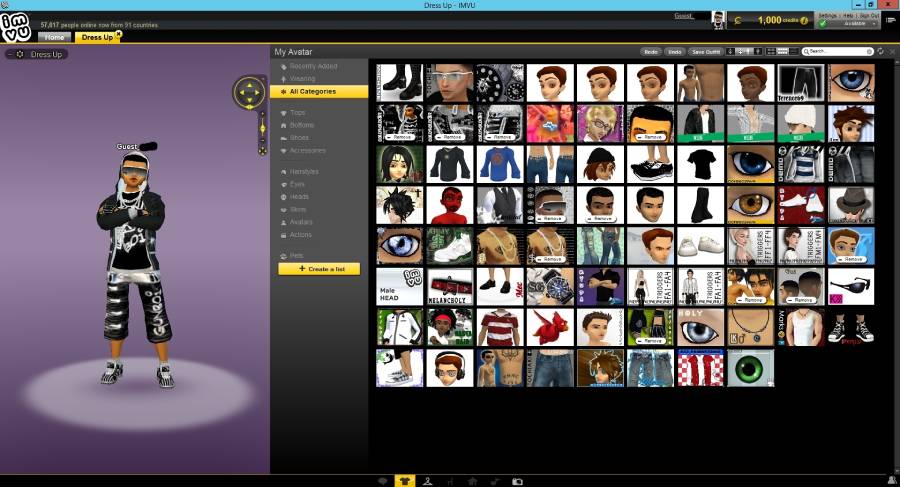Select the red devil skin thumbnail

point(450,205)
